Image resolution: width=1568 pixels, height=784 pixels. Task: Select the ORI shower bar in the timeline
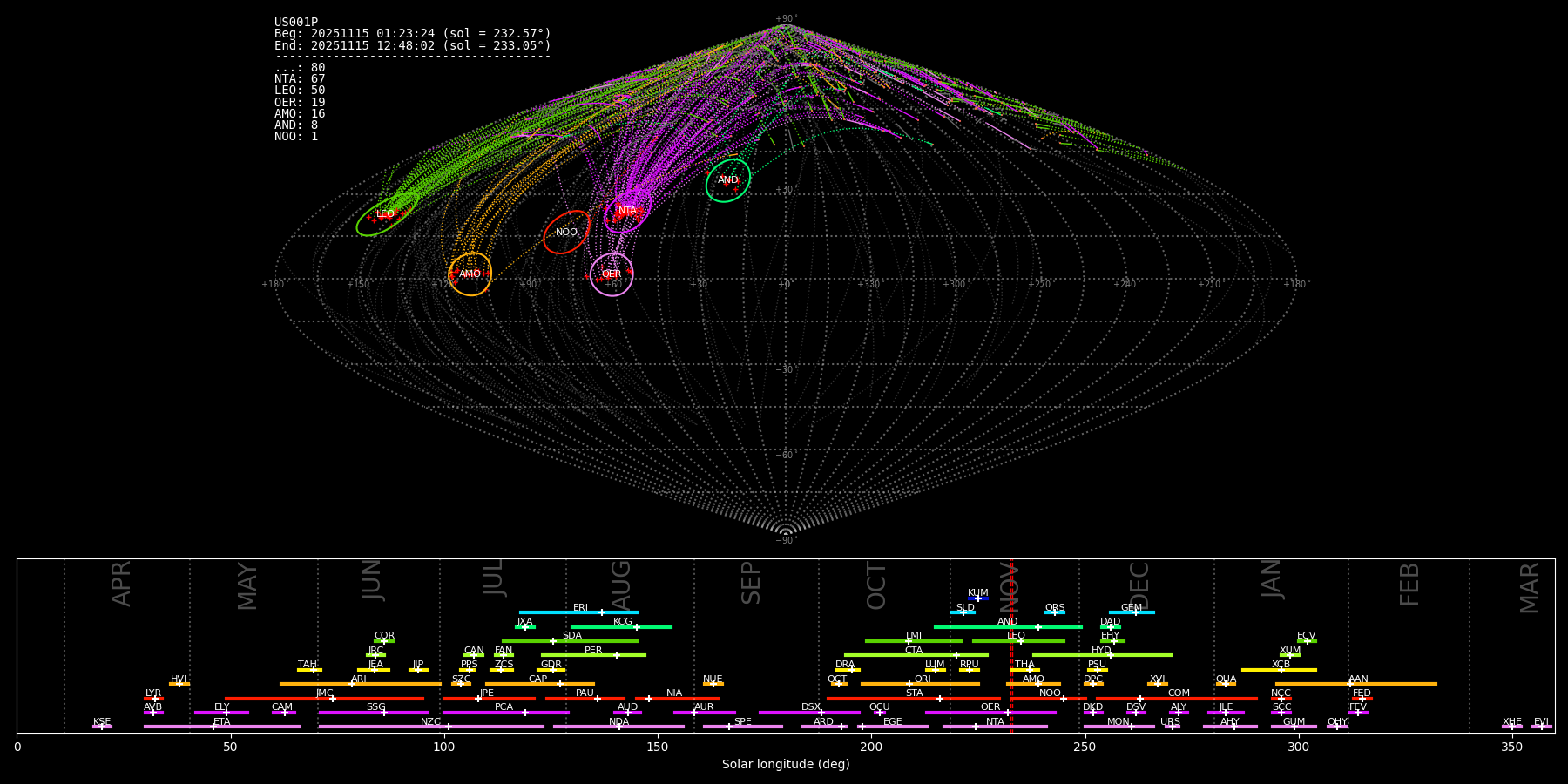(x=920, y=684)
